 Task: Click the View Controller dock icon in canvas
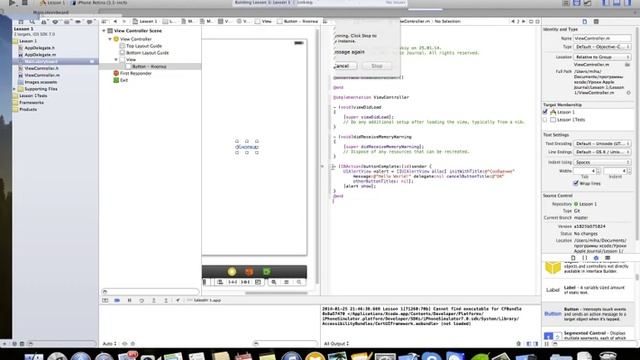click(x=232, y=271)
